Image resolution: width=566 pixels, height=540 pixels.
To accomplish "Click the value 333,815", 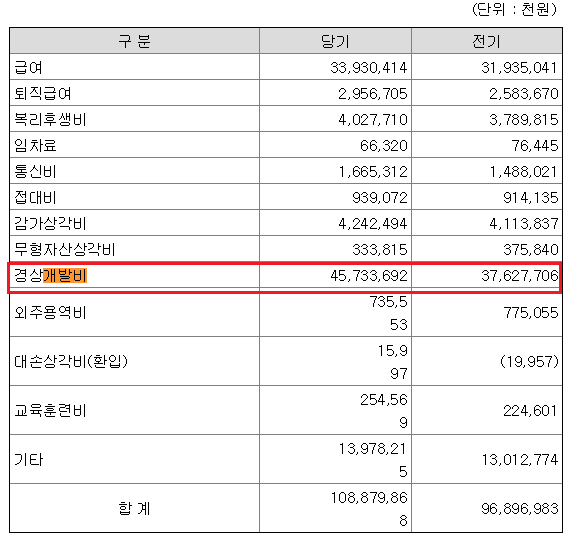I will [380, 250].
